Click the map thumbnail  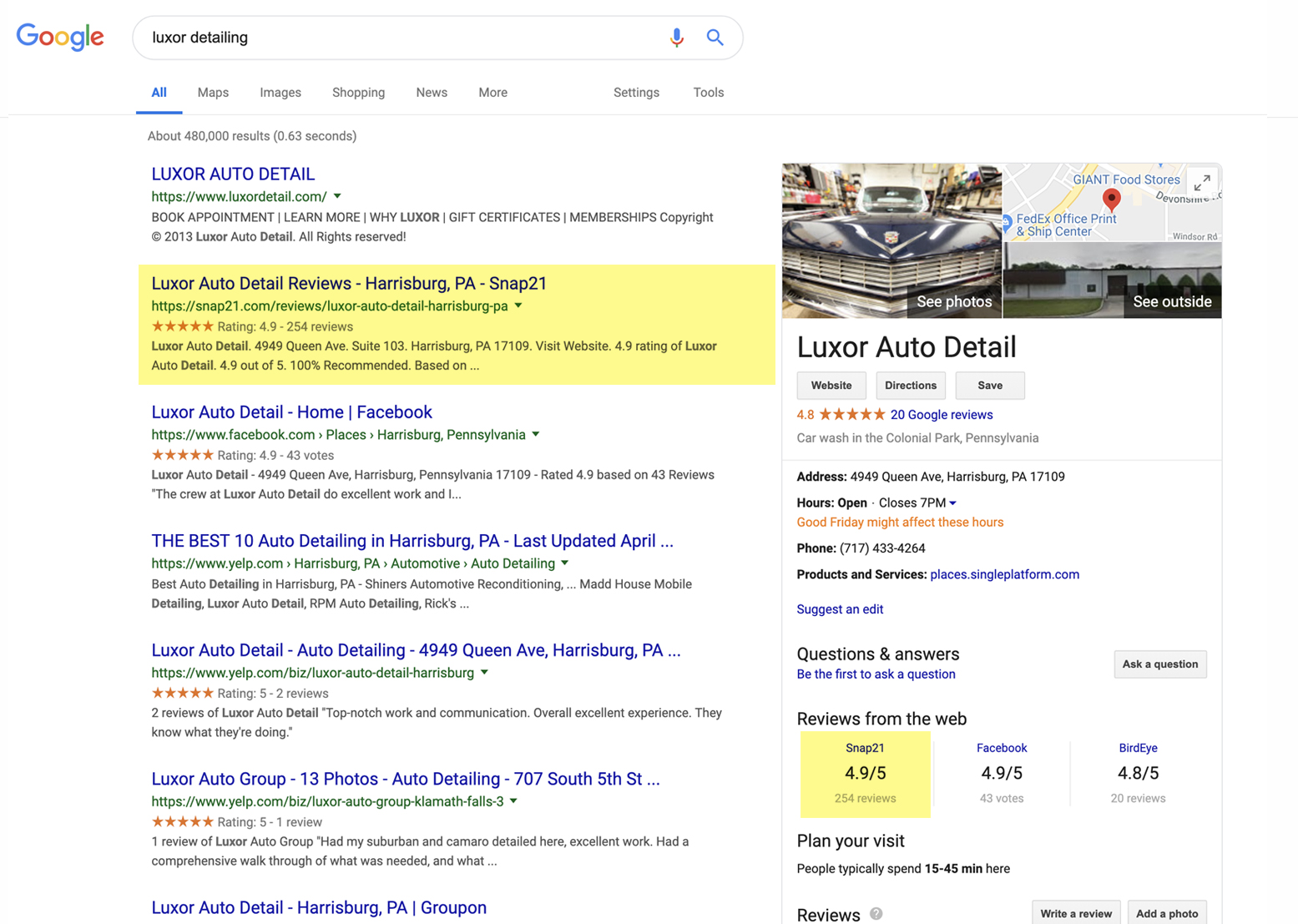tap(1112, 202)
